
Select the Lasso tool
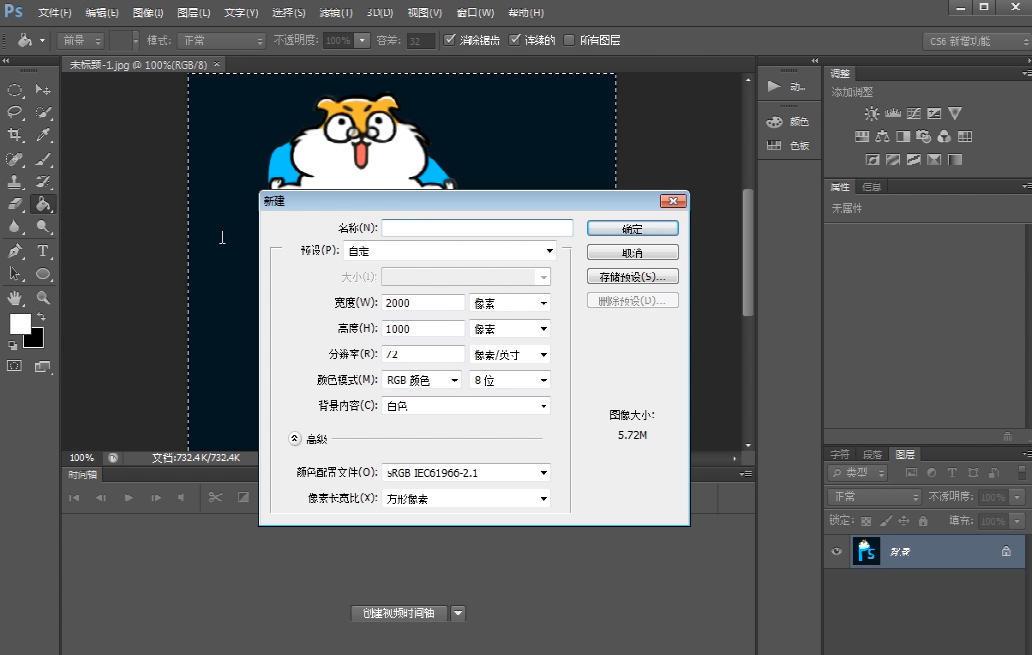14,113
